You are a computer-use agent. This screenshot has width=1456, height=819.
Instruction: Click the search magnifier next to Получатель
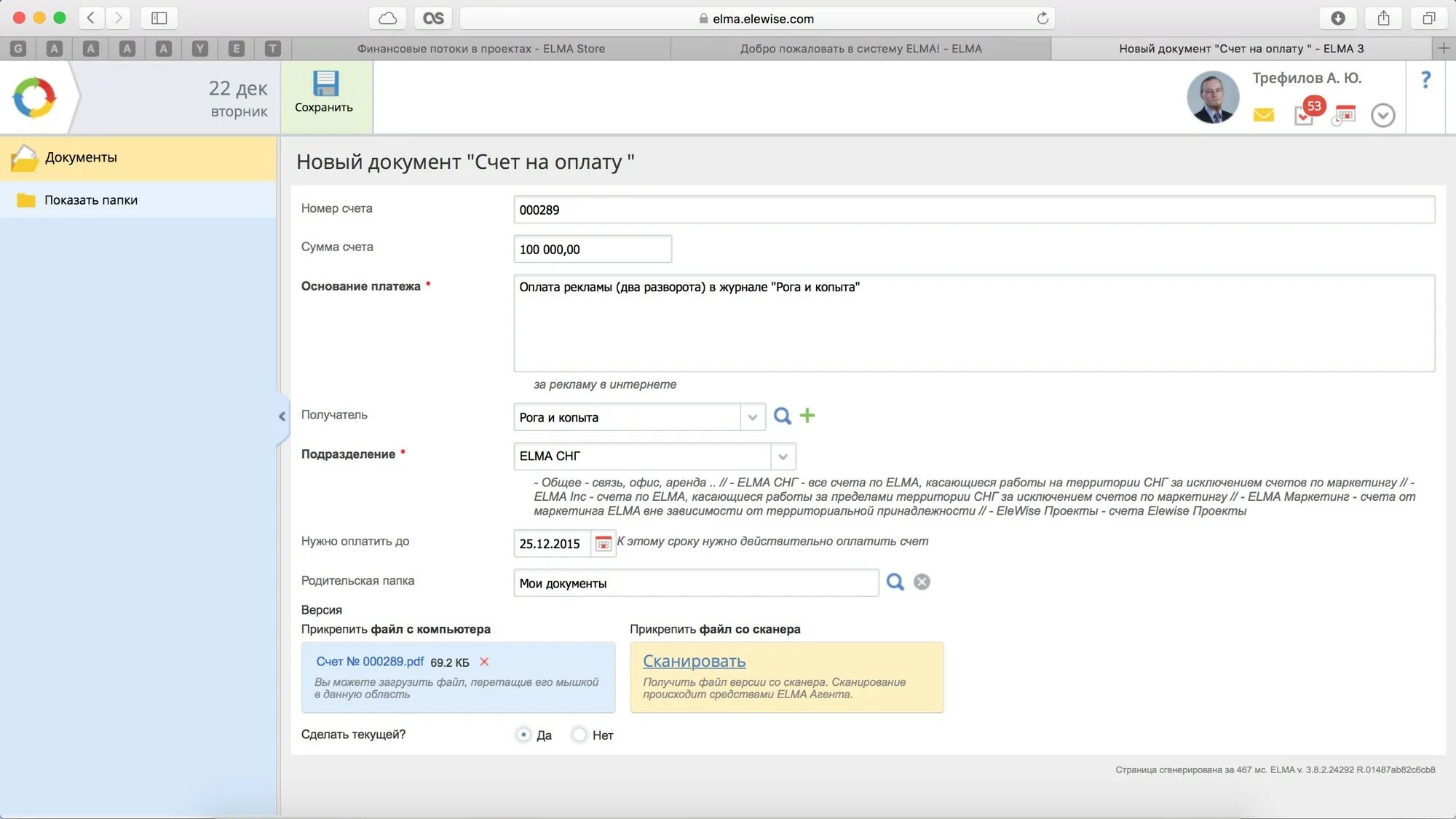click(782, 416)
